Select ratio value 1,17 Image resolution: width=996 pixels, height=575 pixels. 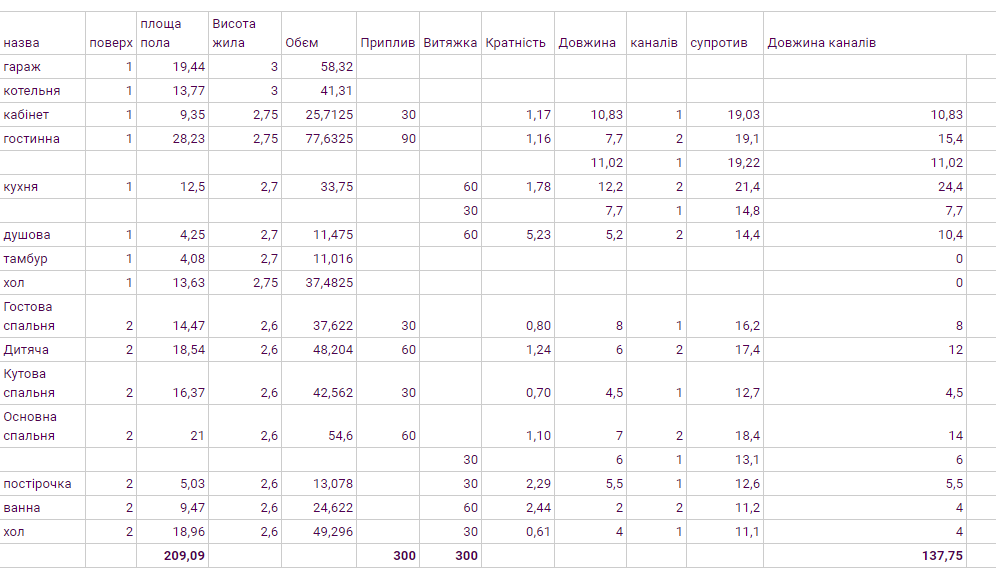point(518,115)
